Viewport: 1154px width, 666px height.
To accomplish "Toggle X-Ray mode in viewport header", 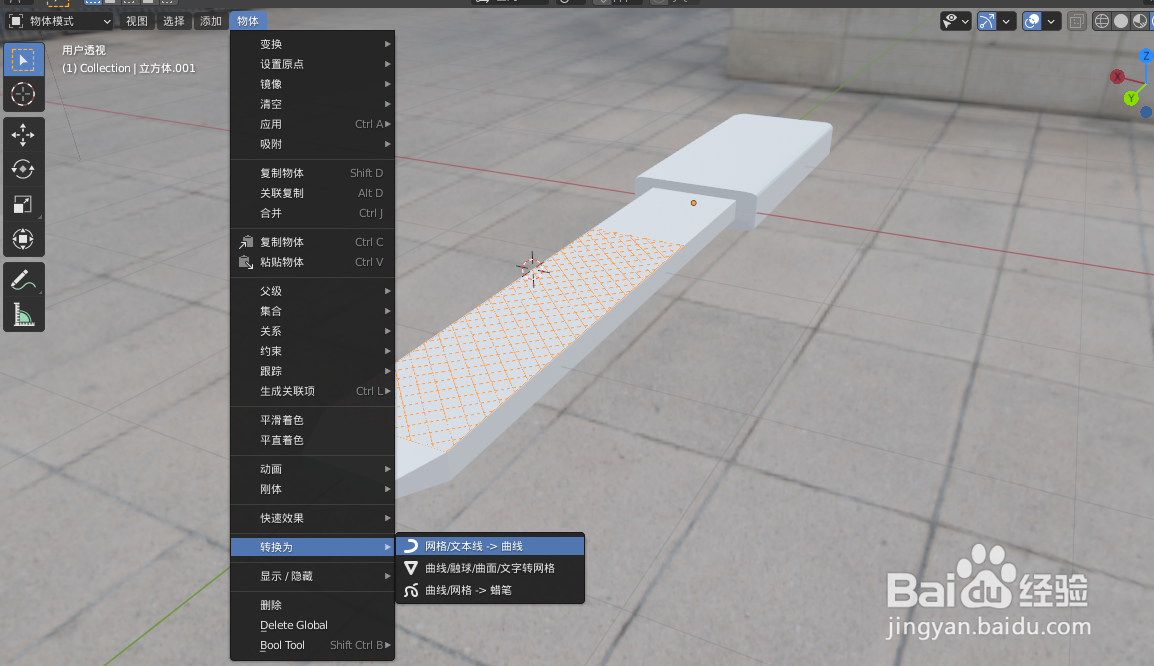I will 1077,20.
